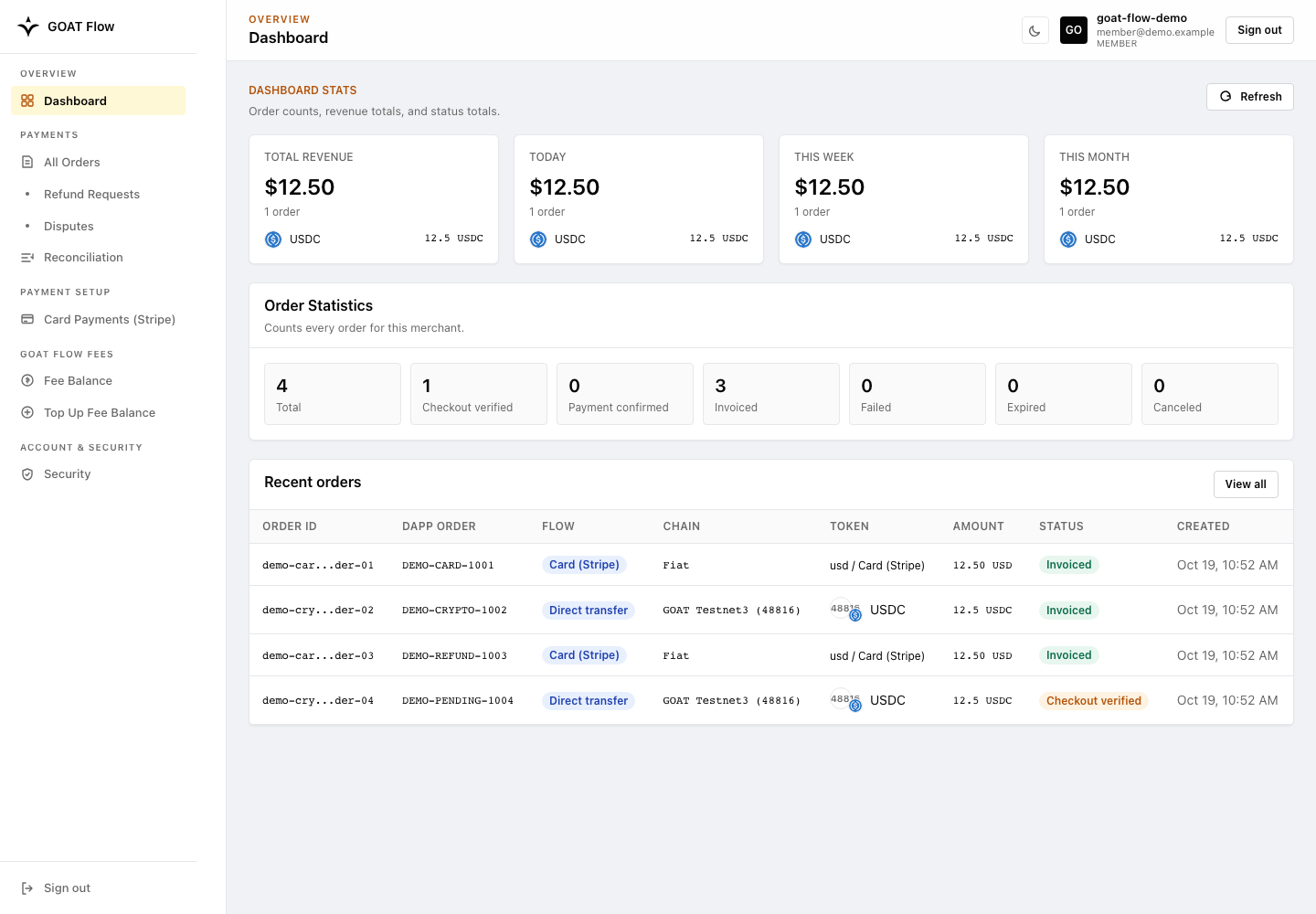Screen dimensions: 1316x914
Task: Open Refund Requests page
Action: 99,194
